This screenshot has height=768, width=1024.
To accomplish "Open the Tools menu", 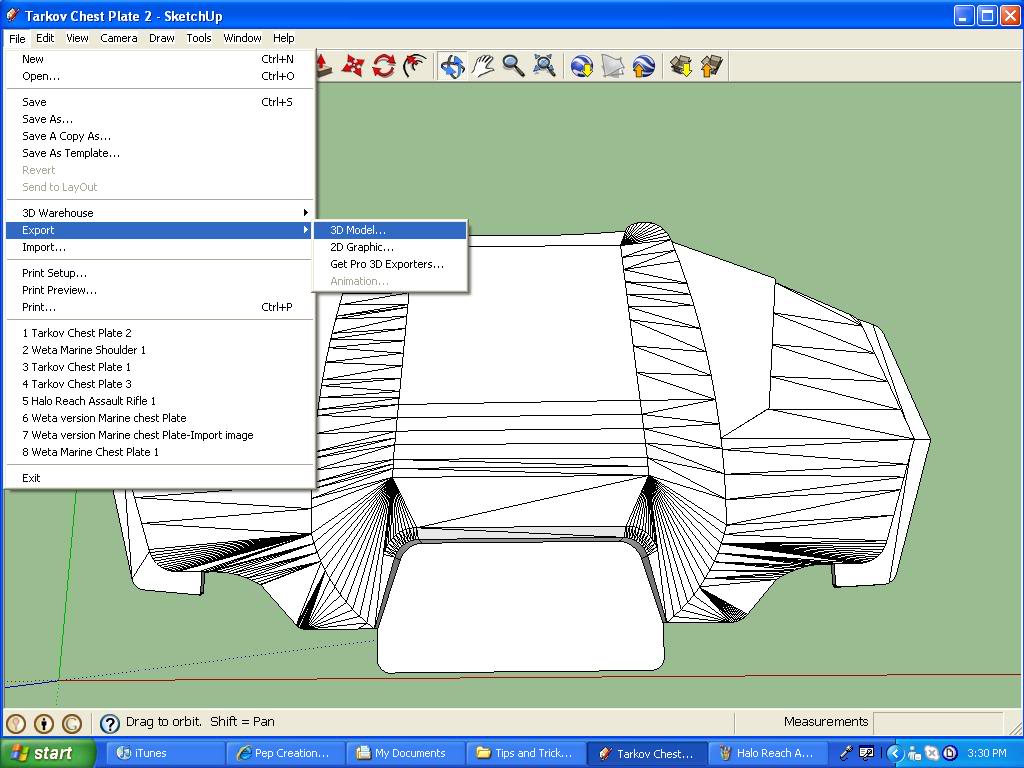I will pyautogui.click(x=199, y=39).
